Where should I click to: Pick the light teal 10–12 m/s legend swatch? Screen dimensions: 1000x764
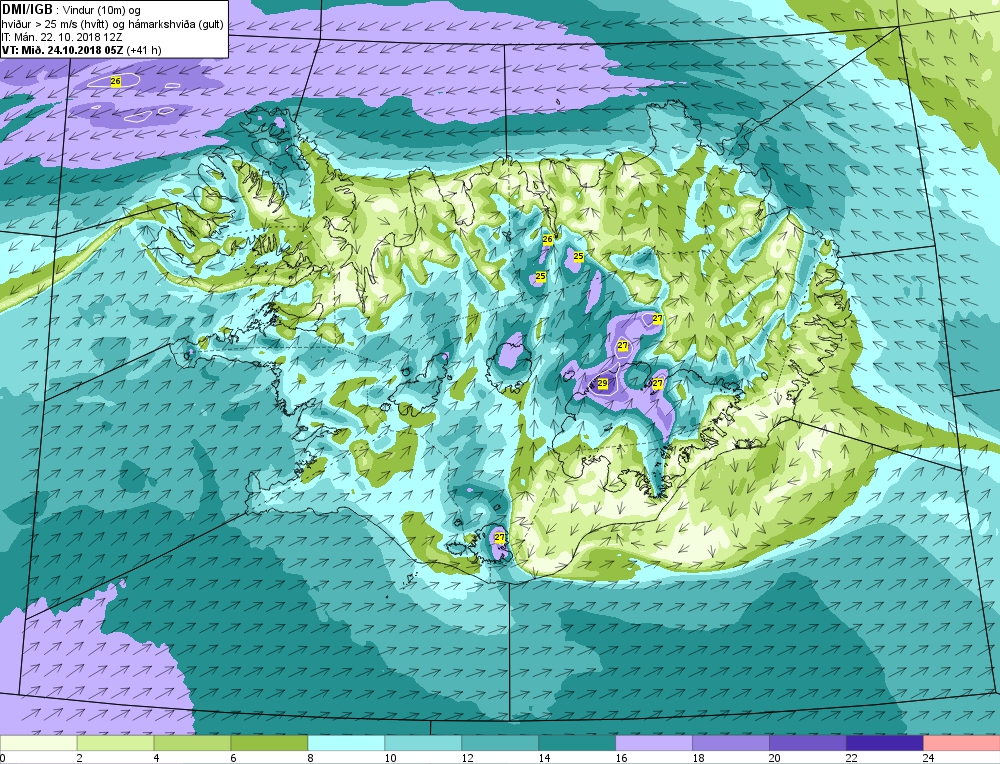pos(423,743)
